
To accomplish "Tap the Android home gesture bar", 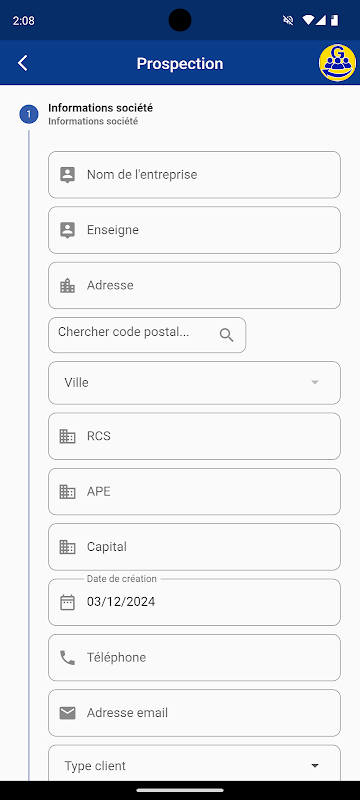I will click(x=180, y=790).
